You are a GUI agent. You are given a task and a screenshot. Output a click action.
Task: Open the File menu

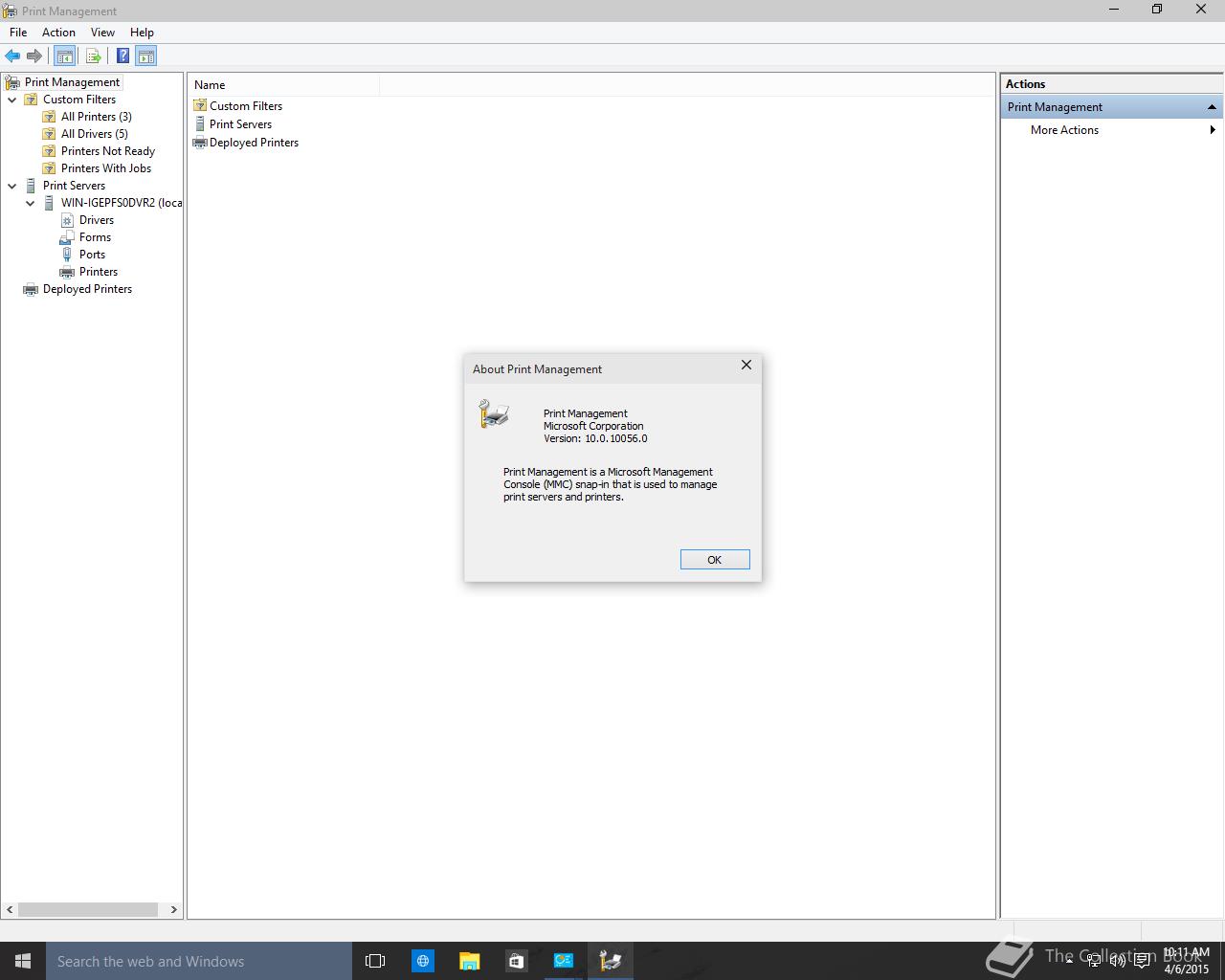point(18,33)
